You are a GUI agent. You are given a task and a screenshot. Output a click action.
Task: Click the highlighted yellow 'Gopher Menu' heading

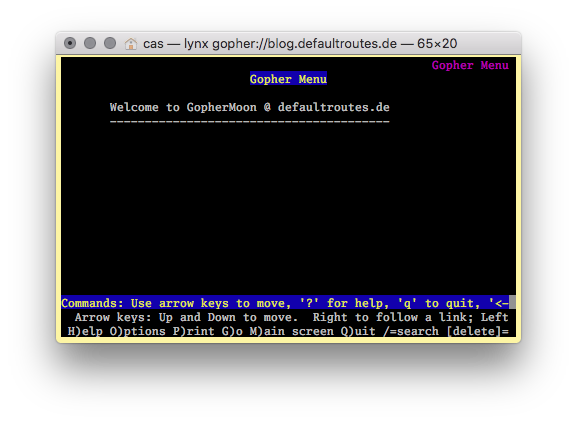click(x=288, y=79)
